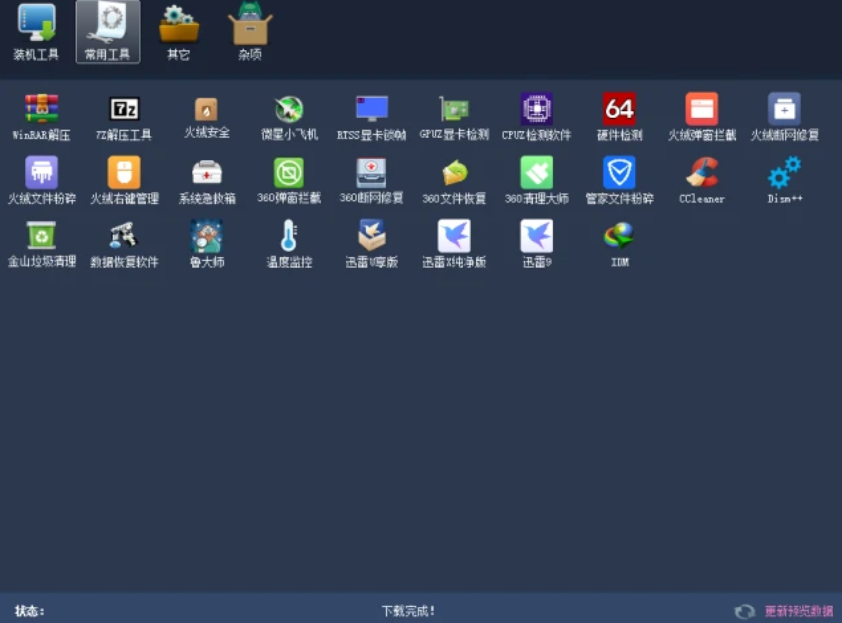
Task: Launch 火绒断网修复 tool
Action: [x=785, y=117]
